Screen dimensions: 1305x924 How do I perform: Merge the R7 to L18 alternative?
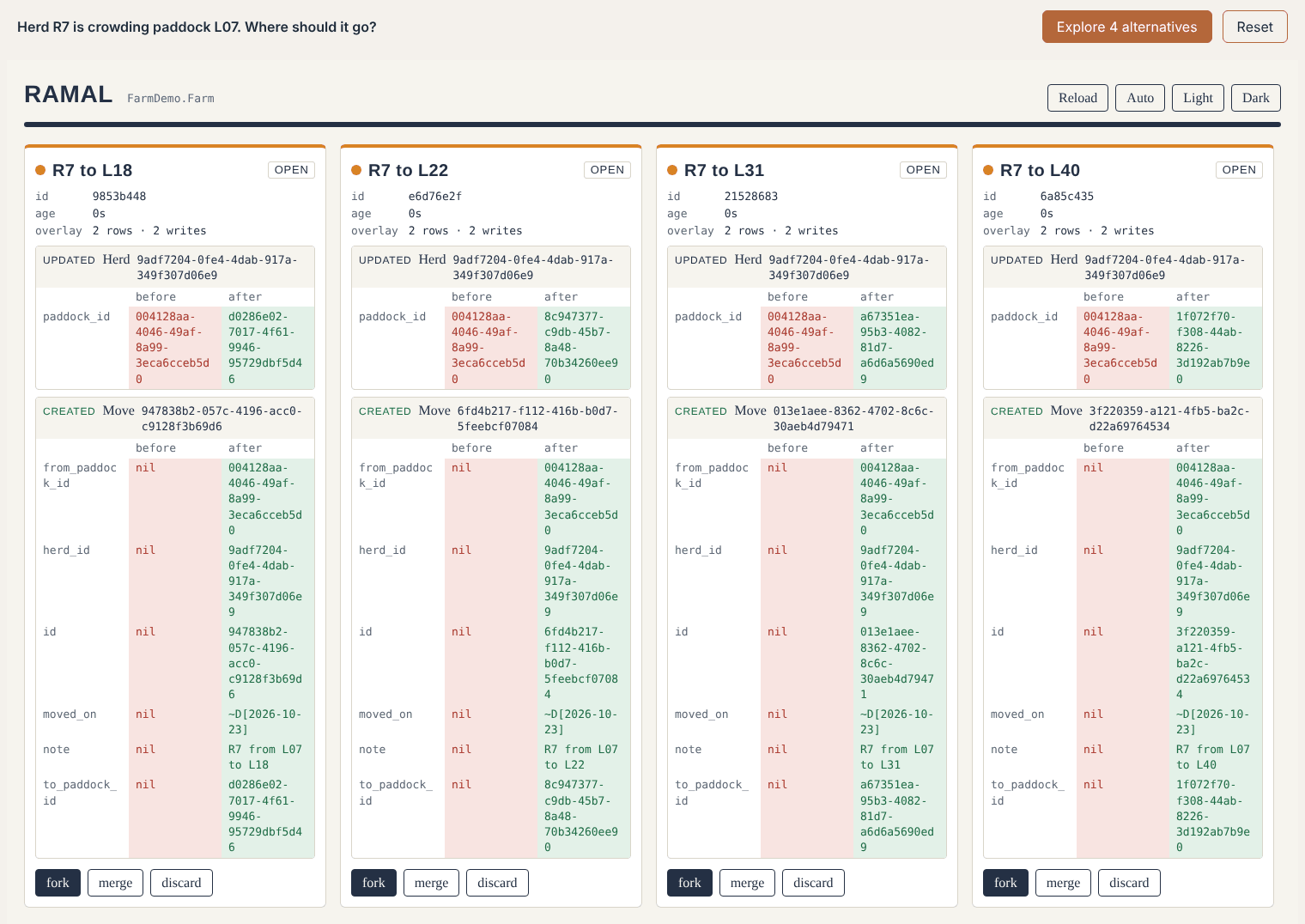click(x=115, y=883)
